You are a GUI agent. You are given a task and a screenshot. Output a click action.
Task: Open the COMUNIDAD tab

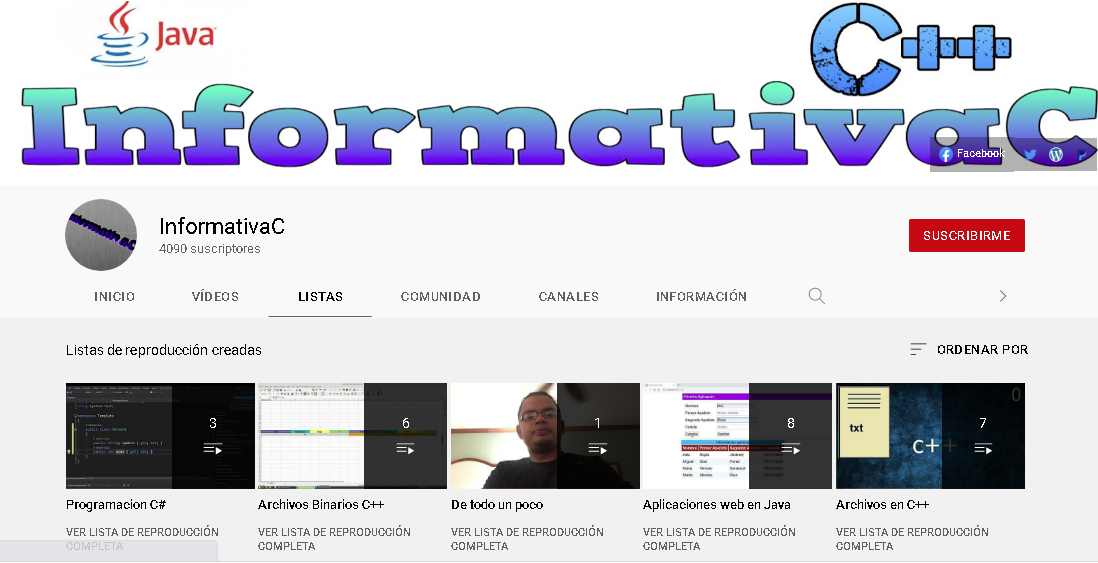click(440, 296)
